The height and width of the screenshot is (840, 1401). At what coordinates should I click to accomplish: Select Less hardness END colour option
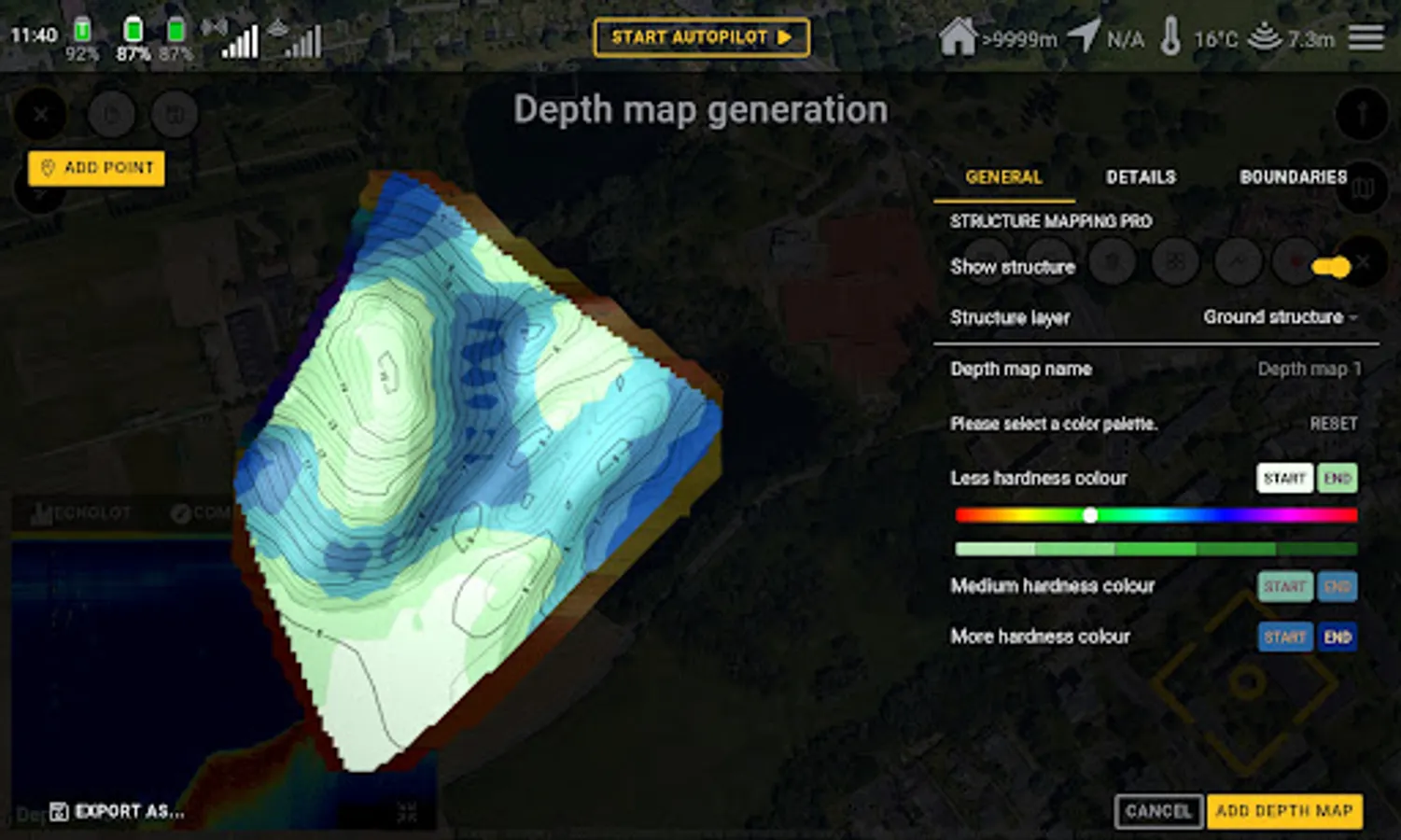(1338, 478)
